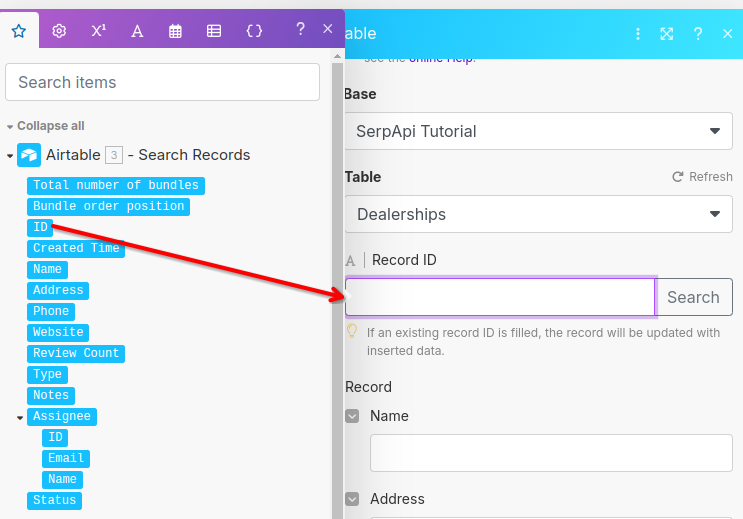The width and height of the screenshot is (743, 519).
Task: Click the Name record input field
Action: tap(551, 453)
